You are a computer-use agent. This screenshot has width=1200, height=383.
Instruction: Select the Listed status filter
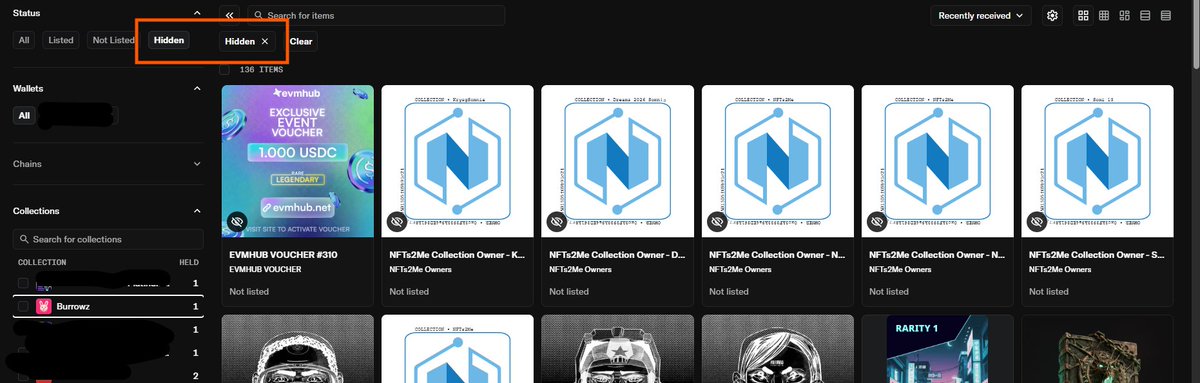click(61, 40)
